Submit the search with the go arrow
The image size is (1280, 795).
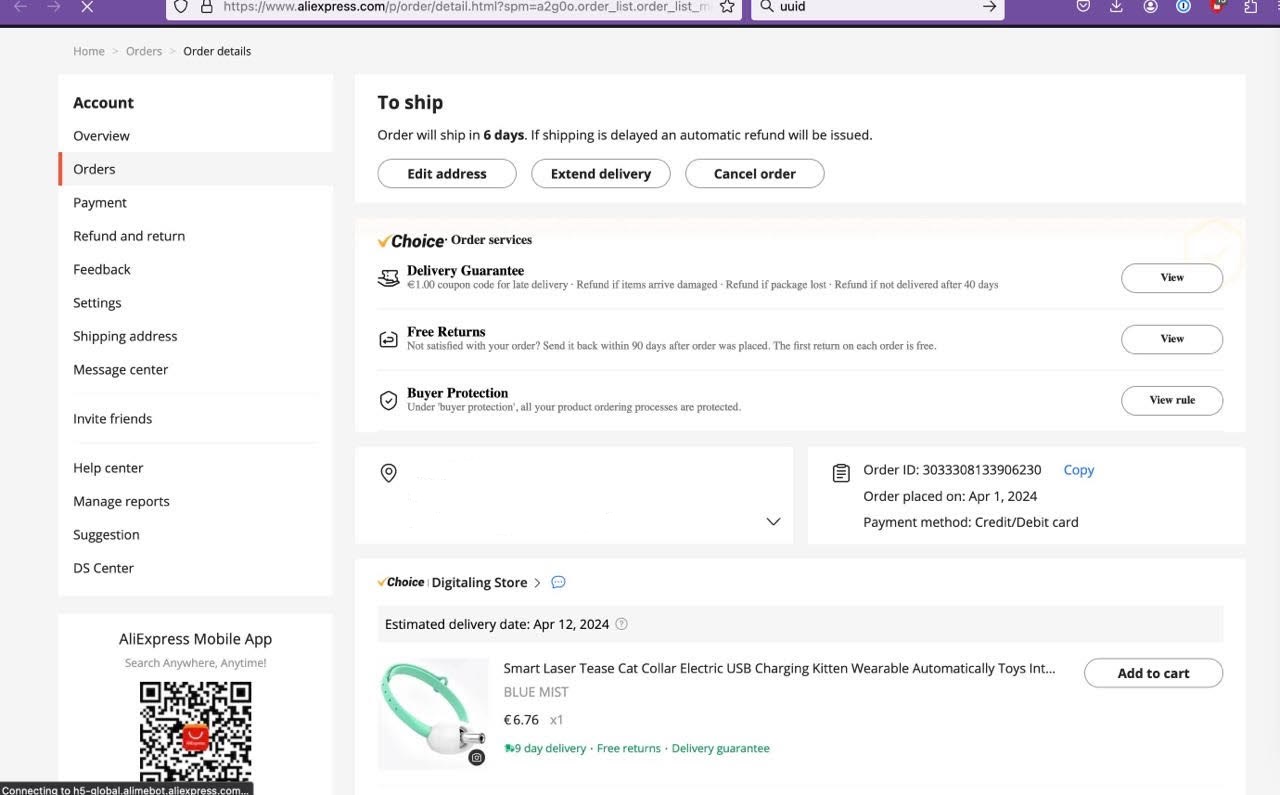(x=989, y=7)
